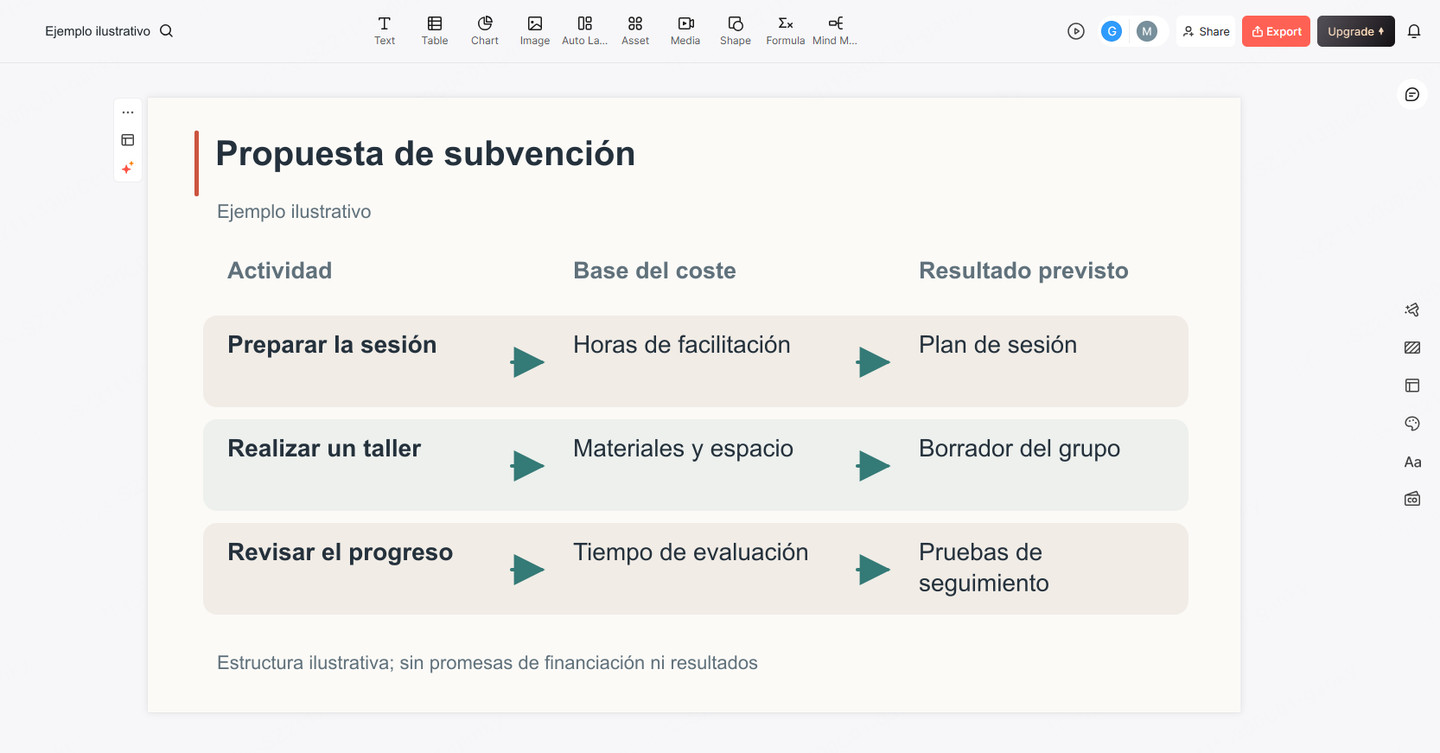
Task: Start the presentation play button
Action: [x=1076, y=31]
